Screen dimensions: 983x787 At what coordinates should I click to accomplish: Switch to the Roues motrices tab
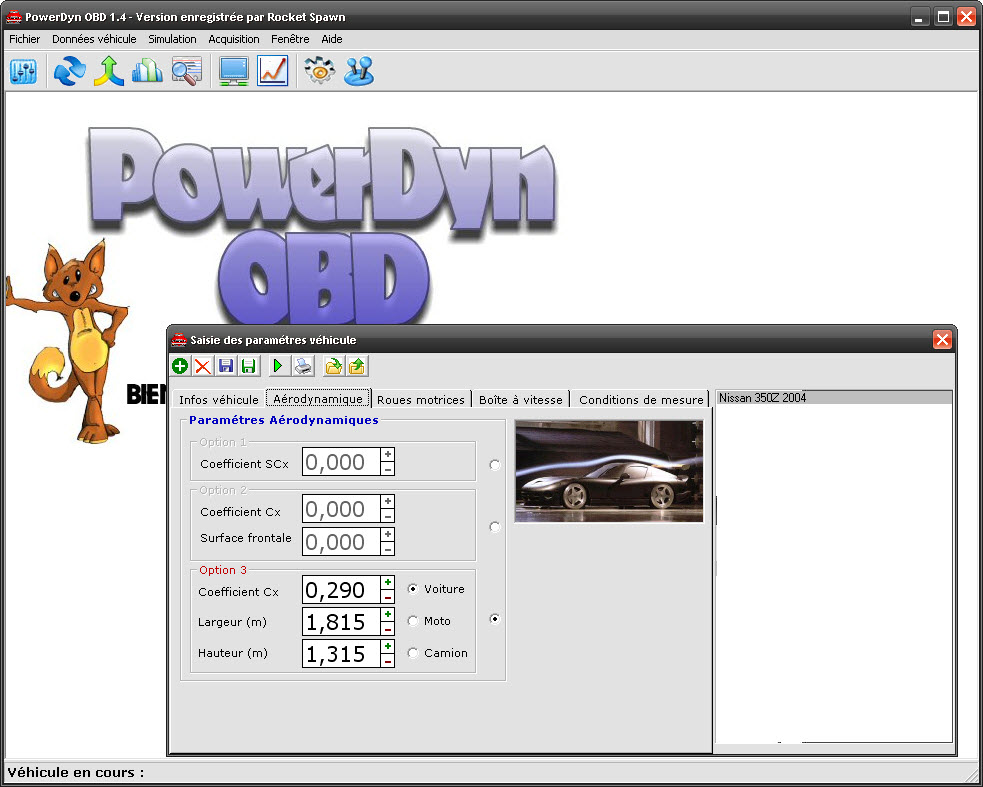point(421,399)
